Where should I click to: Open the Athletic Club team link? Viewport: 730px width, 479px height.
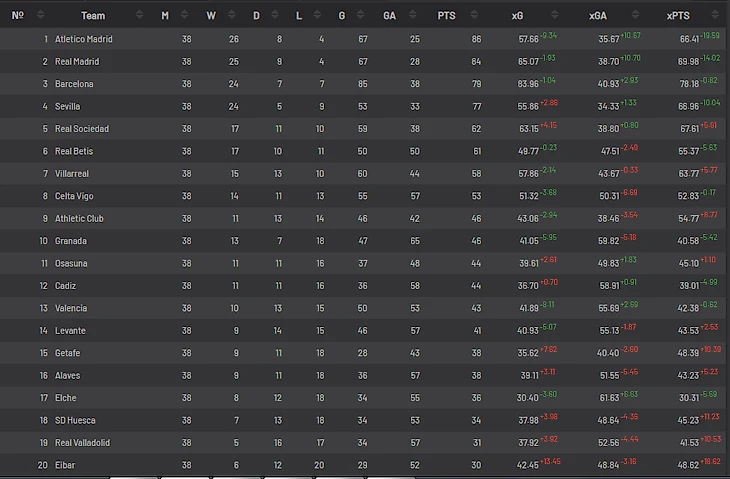(x=79, y=218)
